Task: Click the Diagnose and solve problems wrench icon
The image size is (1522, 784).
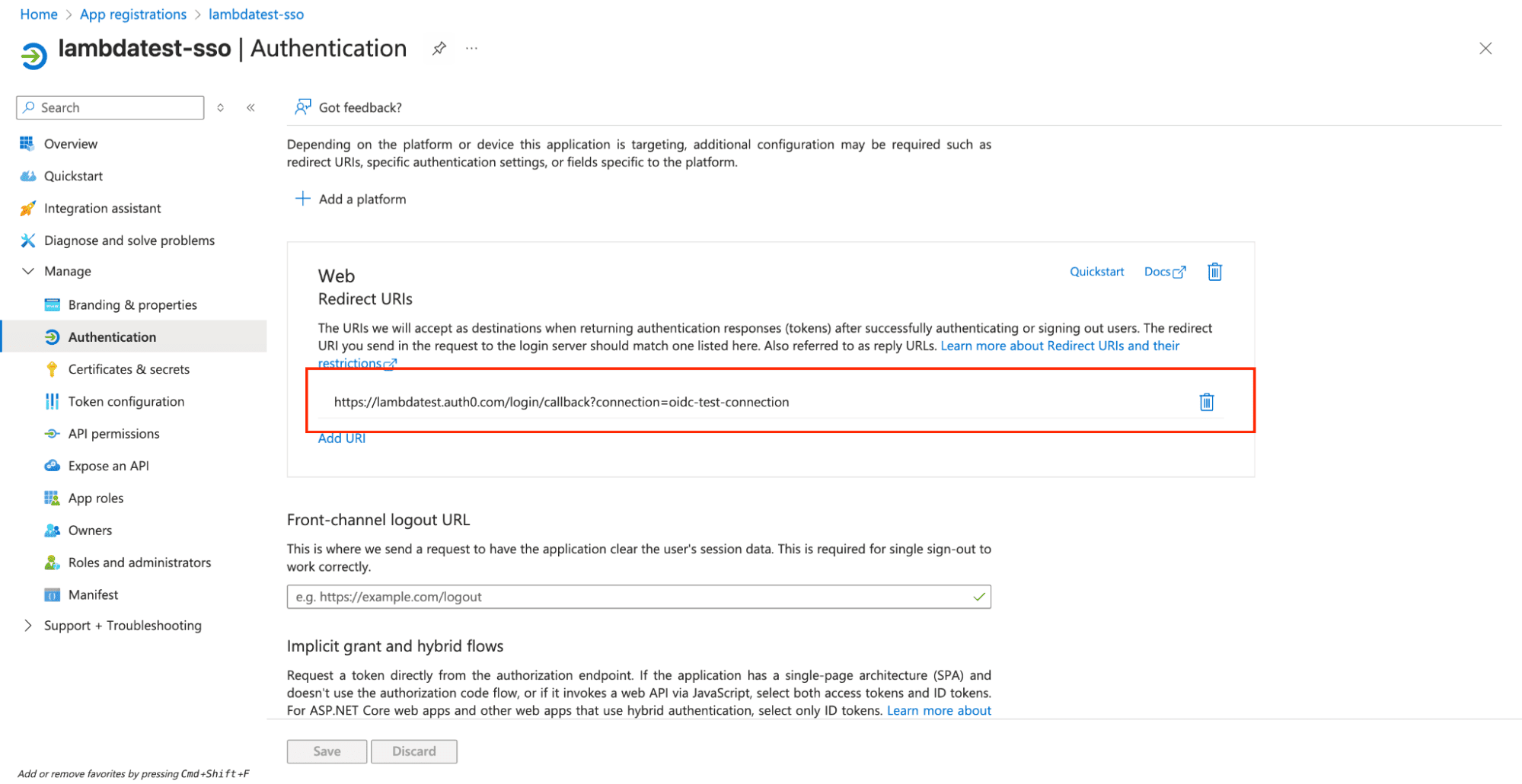Action: (28, 240)
